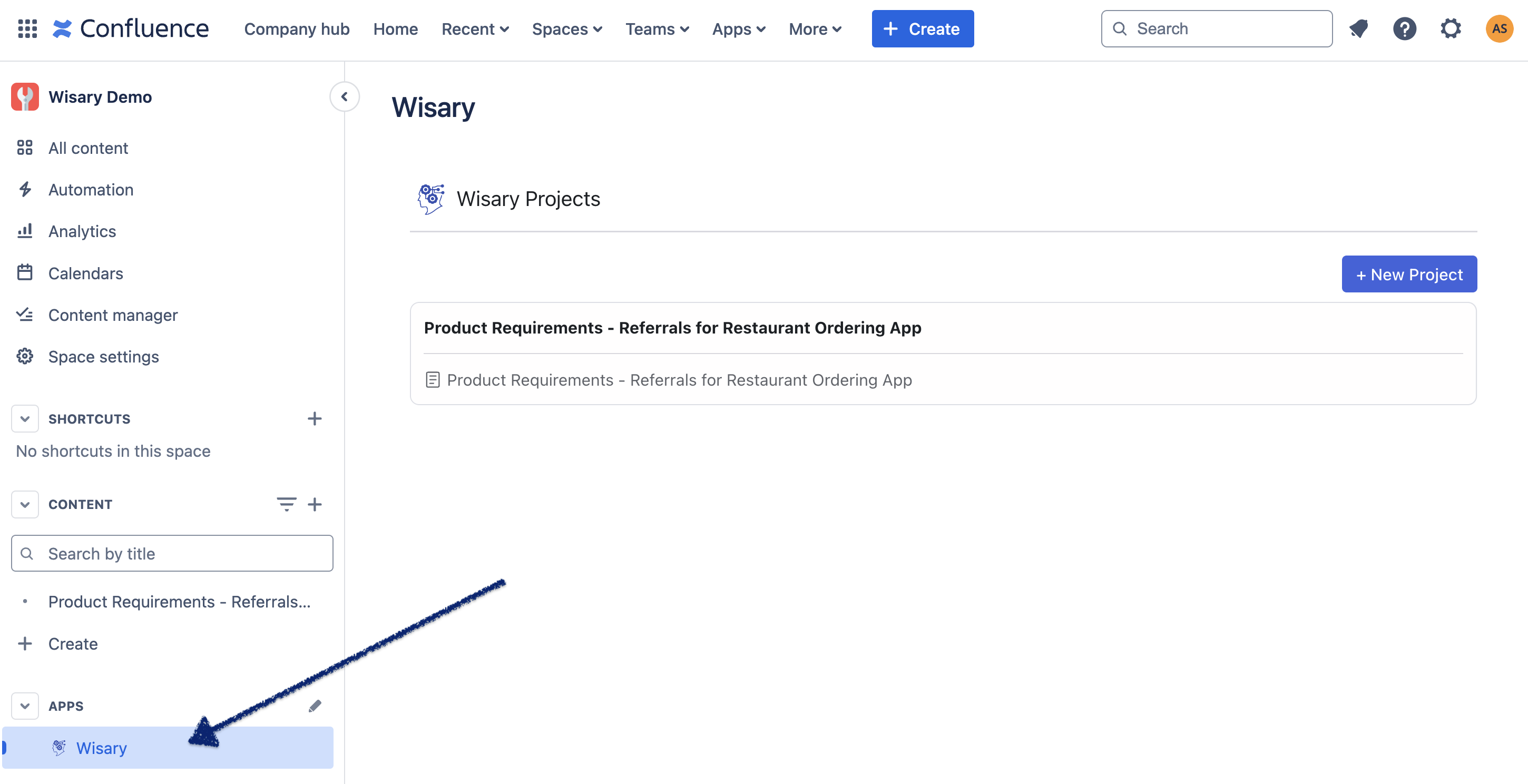Viewport: 1528px width, 784px height.
Task: Click the Calendars icon in left sidebar
Action: [x=24, y=272]
